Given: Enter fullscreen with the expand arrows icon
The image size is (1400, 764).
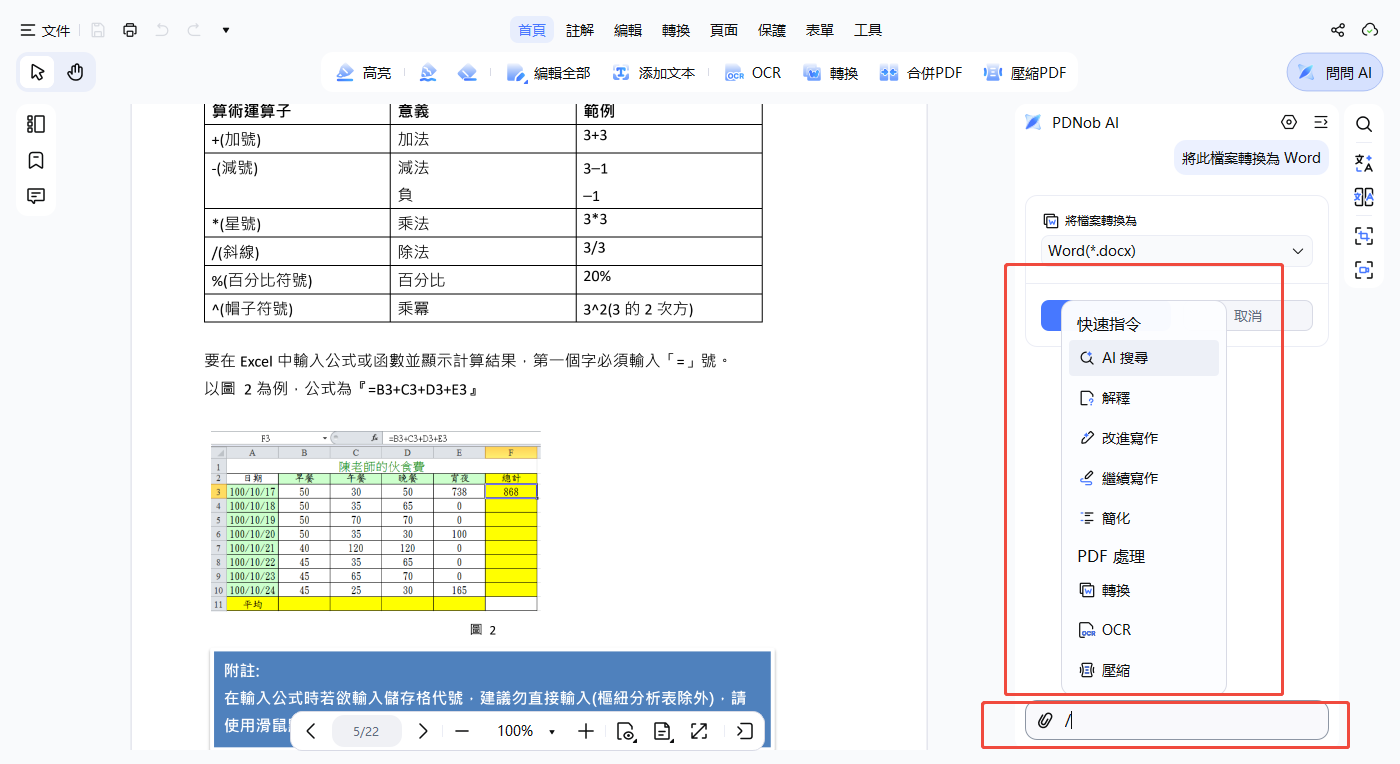Looking at the screenshot, I should coord(699,731).
